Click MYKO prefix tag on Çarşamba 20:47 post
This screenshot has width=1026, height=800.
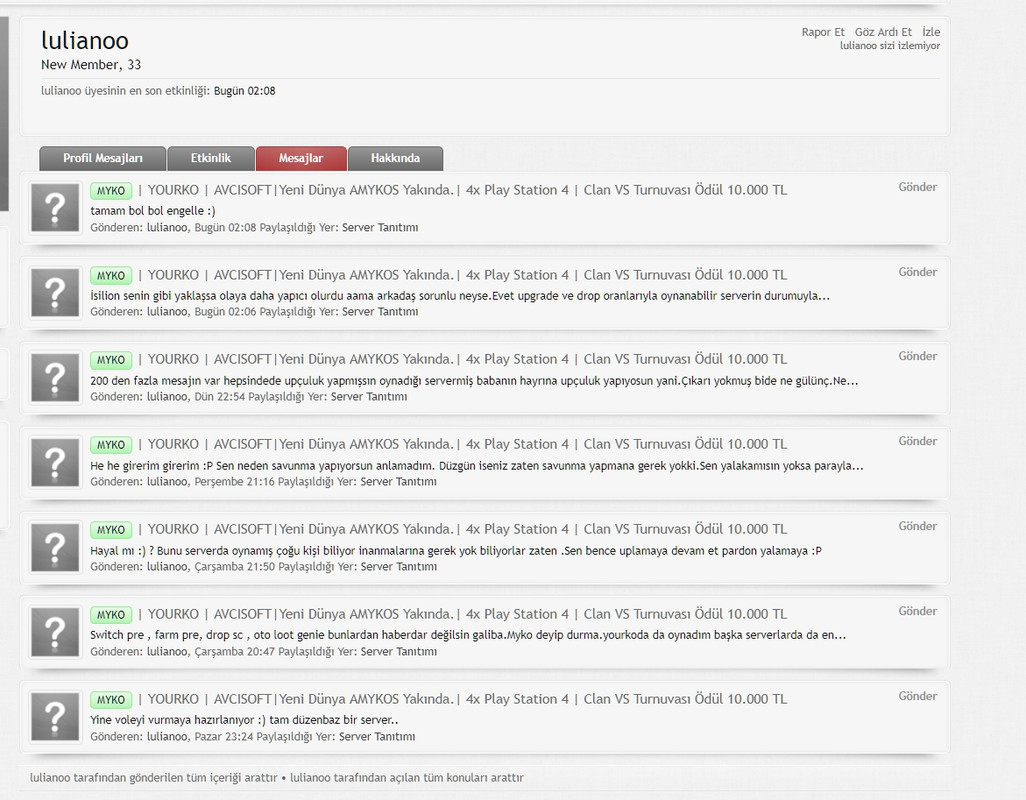coord(111,615)
